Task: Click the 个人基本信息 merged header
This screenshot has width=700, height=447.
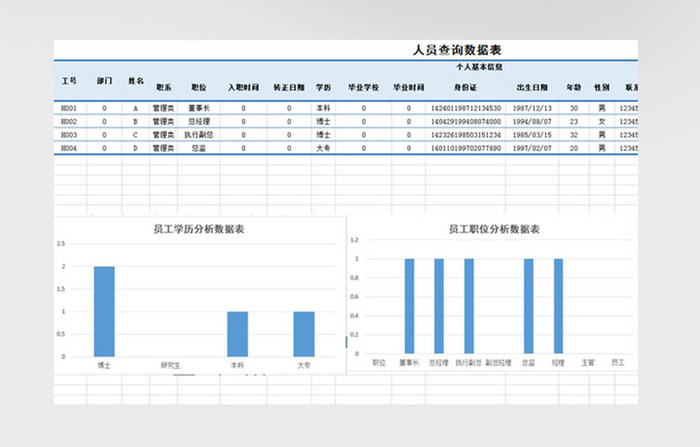Action: [479, 67]
